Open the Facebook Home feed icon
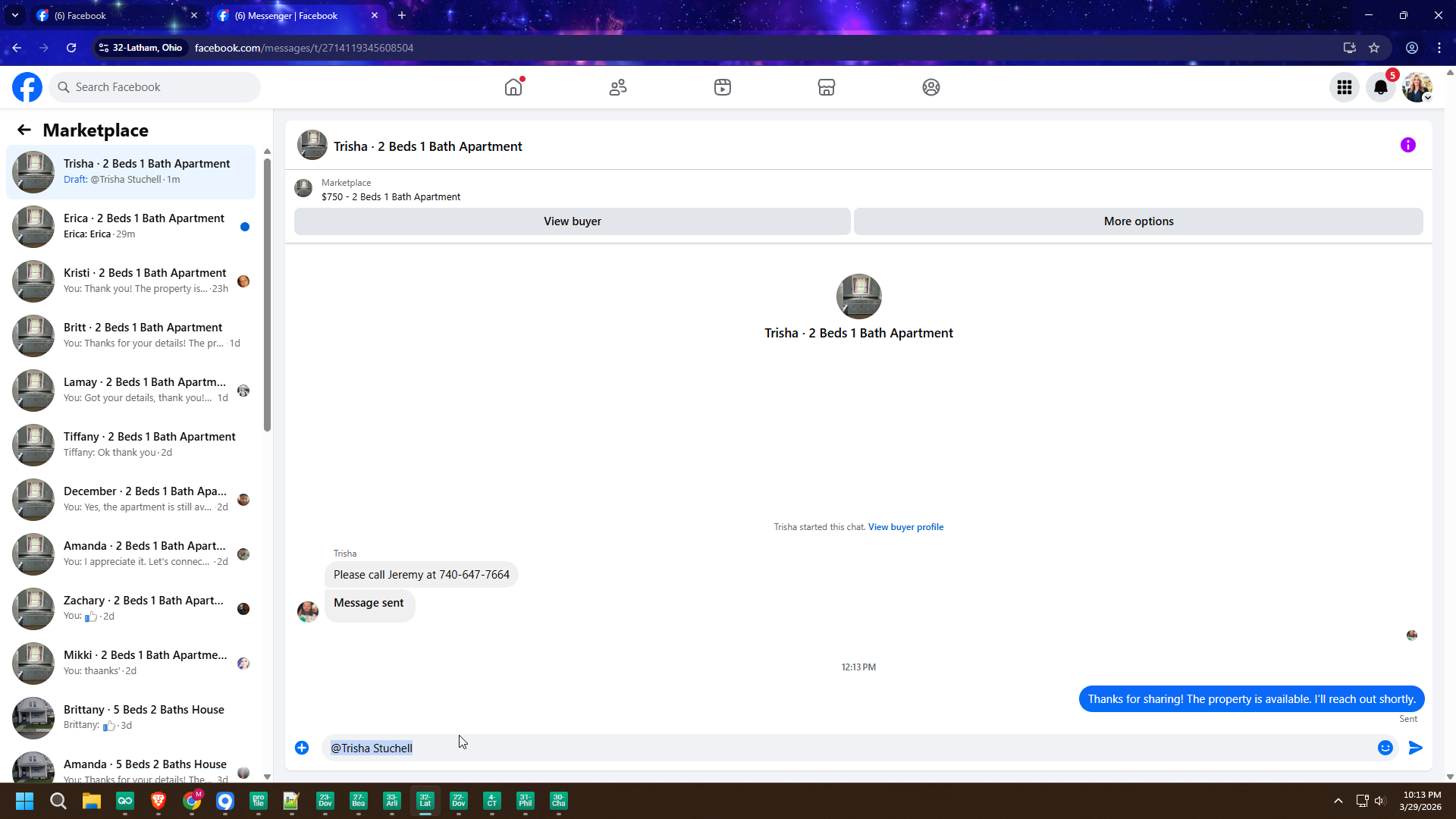1456x819 pixels. [x=513, y=87]
